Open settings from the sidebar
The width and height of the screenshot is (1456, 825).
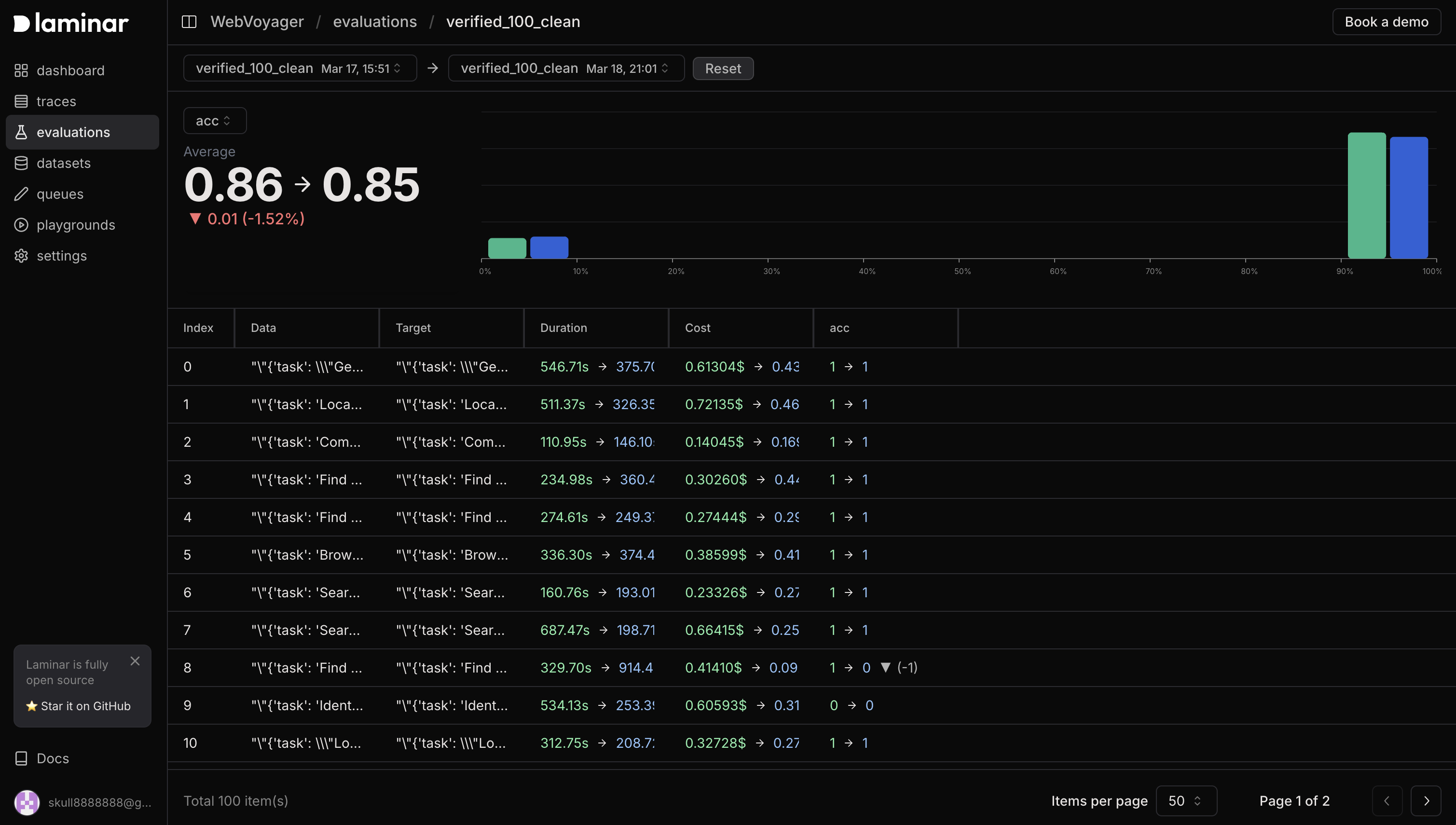point(62,256)
